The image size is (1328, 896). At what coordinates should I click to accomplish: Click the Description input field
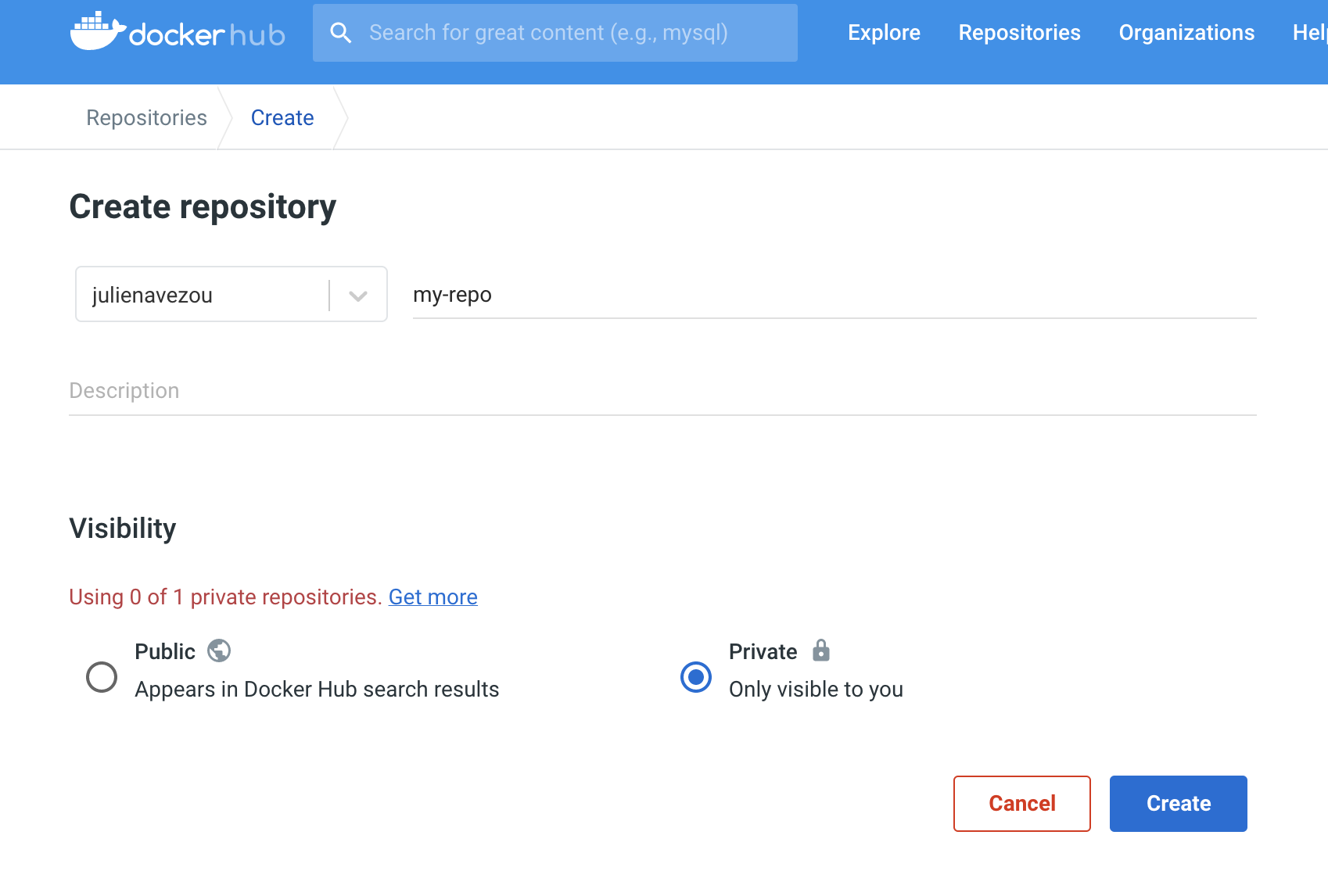(x=469, y=390)
